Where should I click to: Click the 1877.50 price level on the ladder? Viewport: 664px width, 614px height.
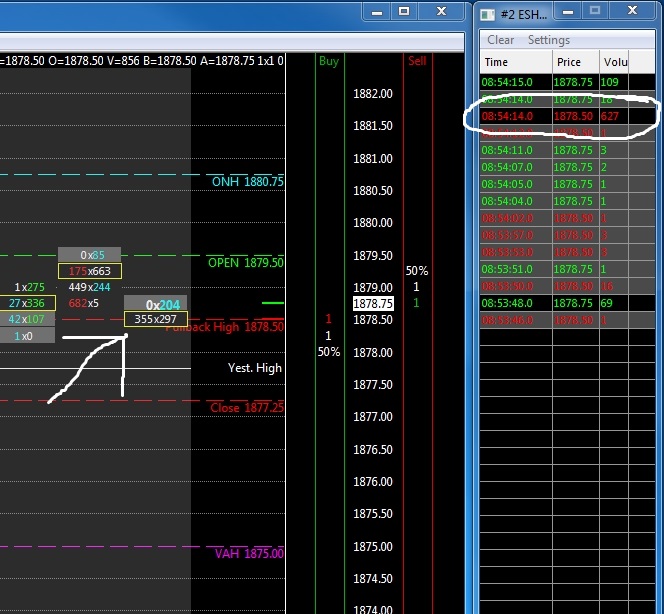373,384
